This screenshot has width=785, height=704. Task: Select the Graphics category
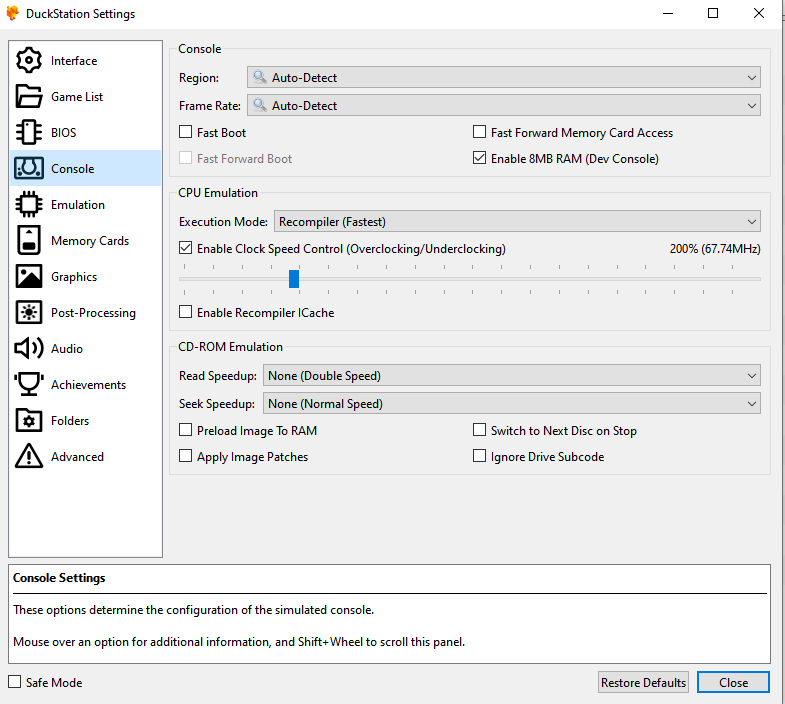[x=86, y=277]
